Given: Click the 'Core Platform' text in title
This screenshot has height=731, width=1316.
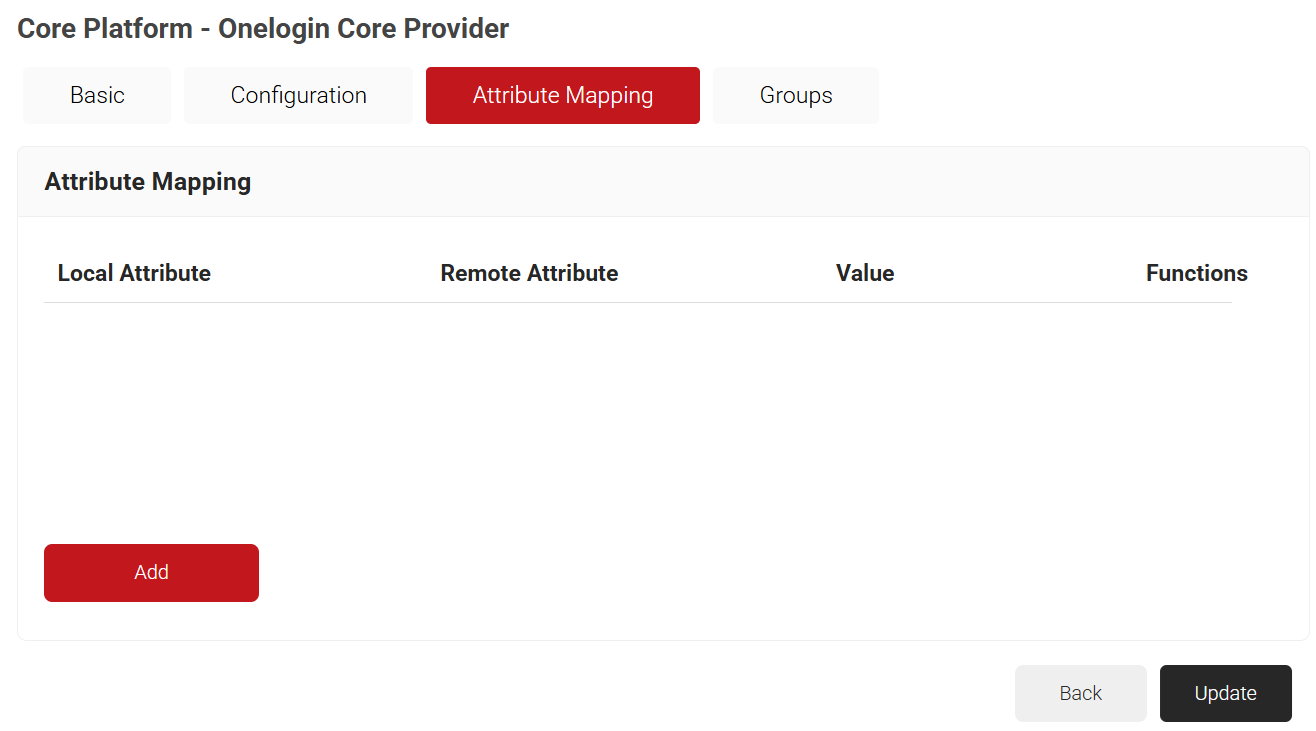Looking at the screenshot, I should pos(105,29).
